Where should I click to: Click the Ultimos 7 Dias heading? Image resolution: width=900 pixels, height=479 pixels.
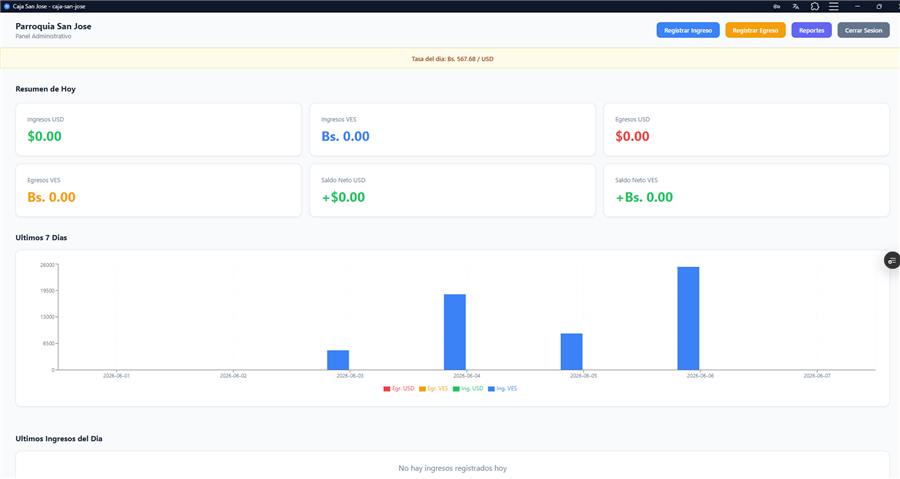click(41, 237)
